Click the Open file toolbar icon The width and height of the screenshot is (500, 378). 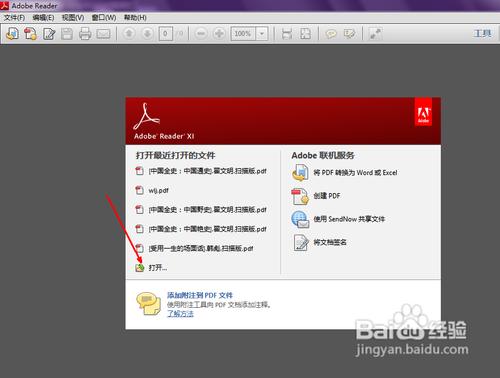(12, 34)
